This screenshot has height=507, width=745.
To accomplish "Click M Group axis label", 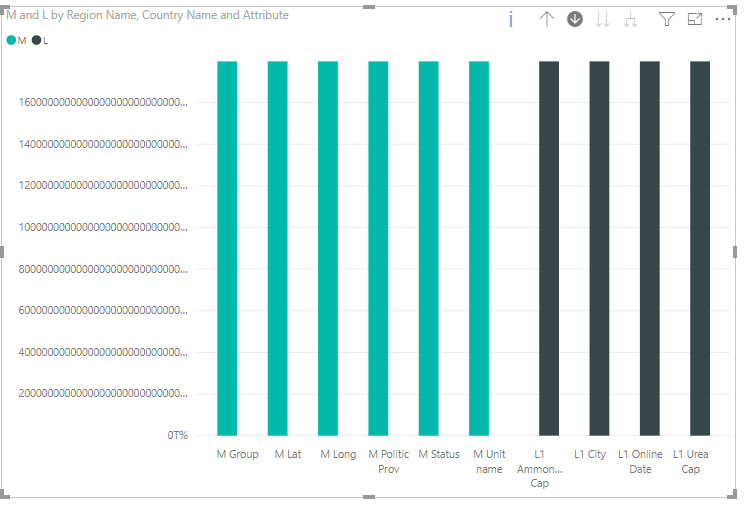I will pyautogui.click(x=238, y=454).
